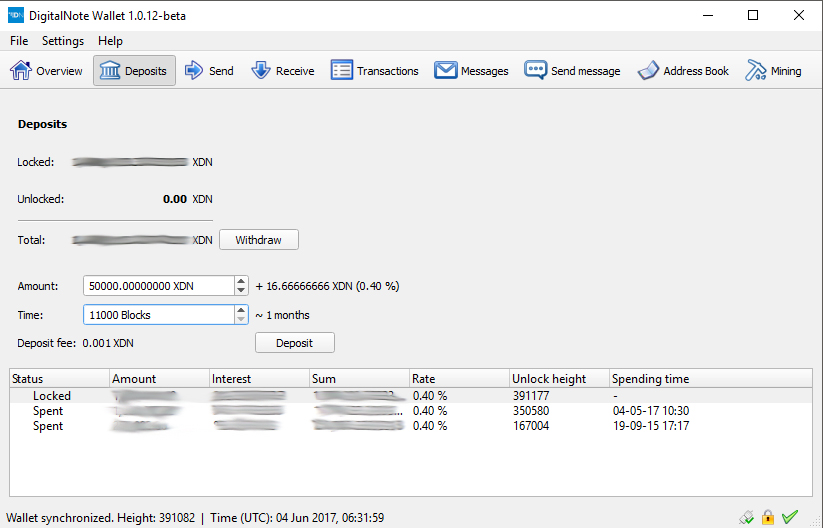Click the Messages envelope icon
The image size is (823, 528).
445,70
